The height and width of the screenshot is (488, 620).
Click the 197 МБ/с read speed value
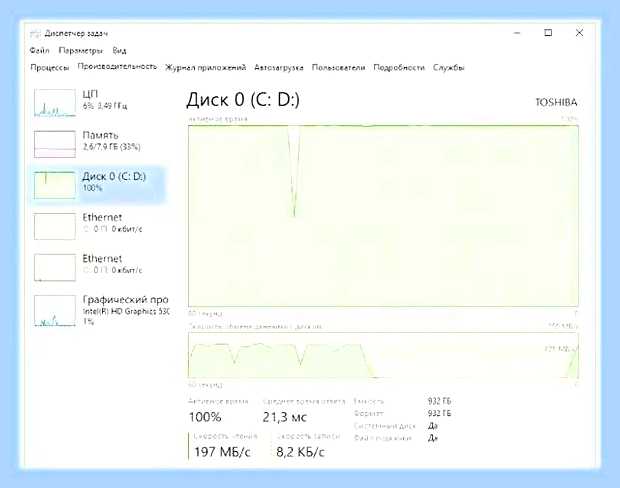pos(223,452)
